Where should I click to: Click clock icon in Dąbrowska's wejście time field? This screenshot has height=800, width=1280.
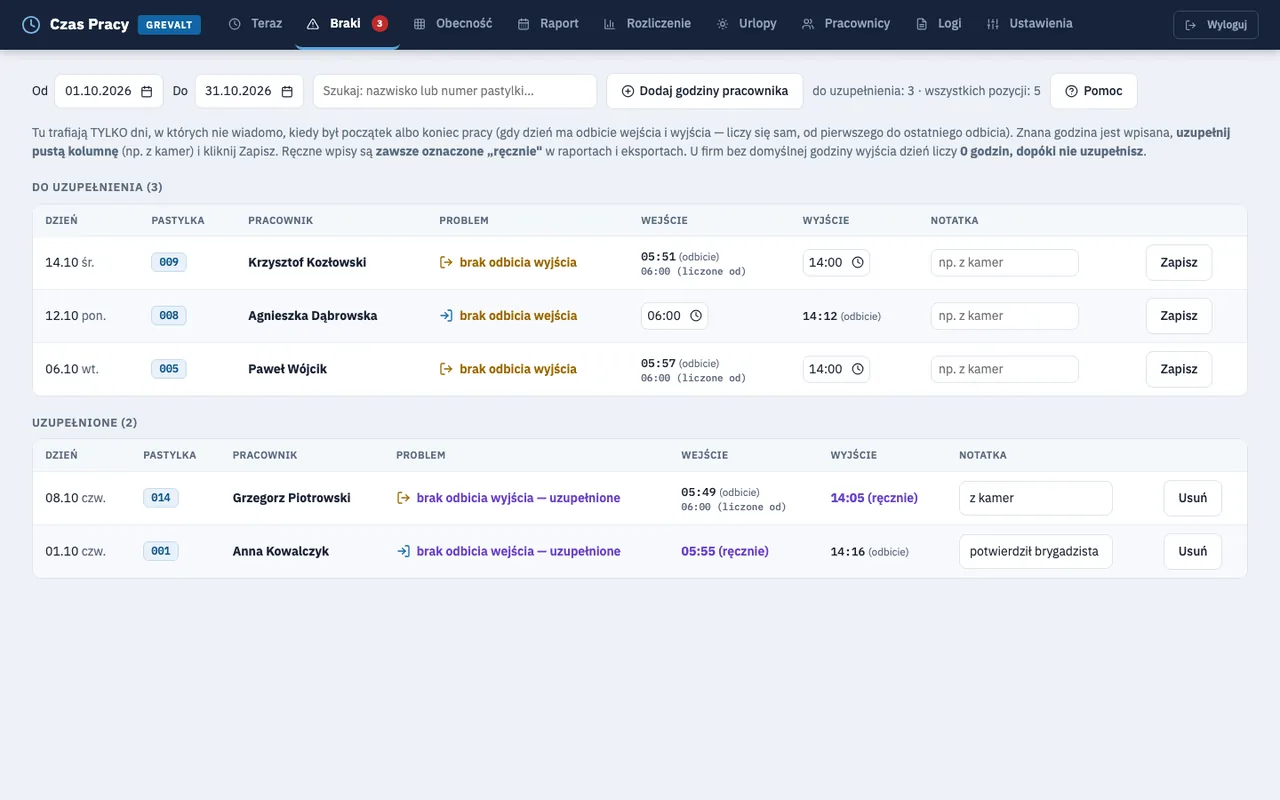click(696, 316)
